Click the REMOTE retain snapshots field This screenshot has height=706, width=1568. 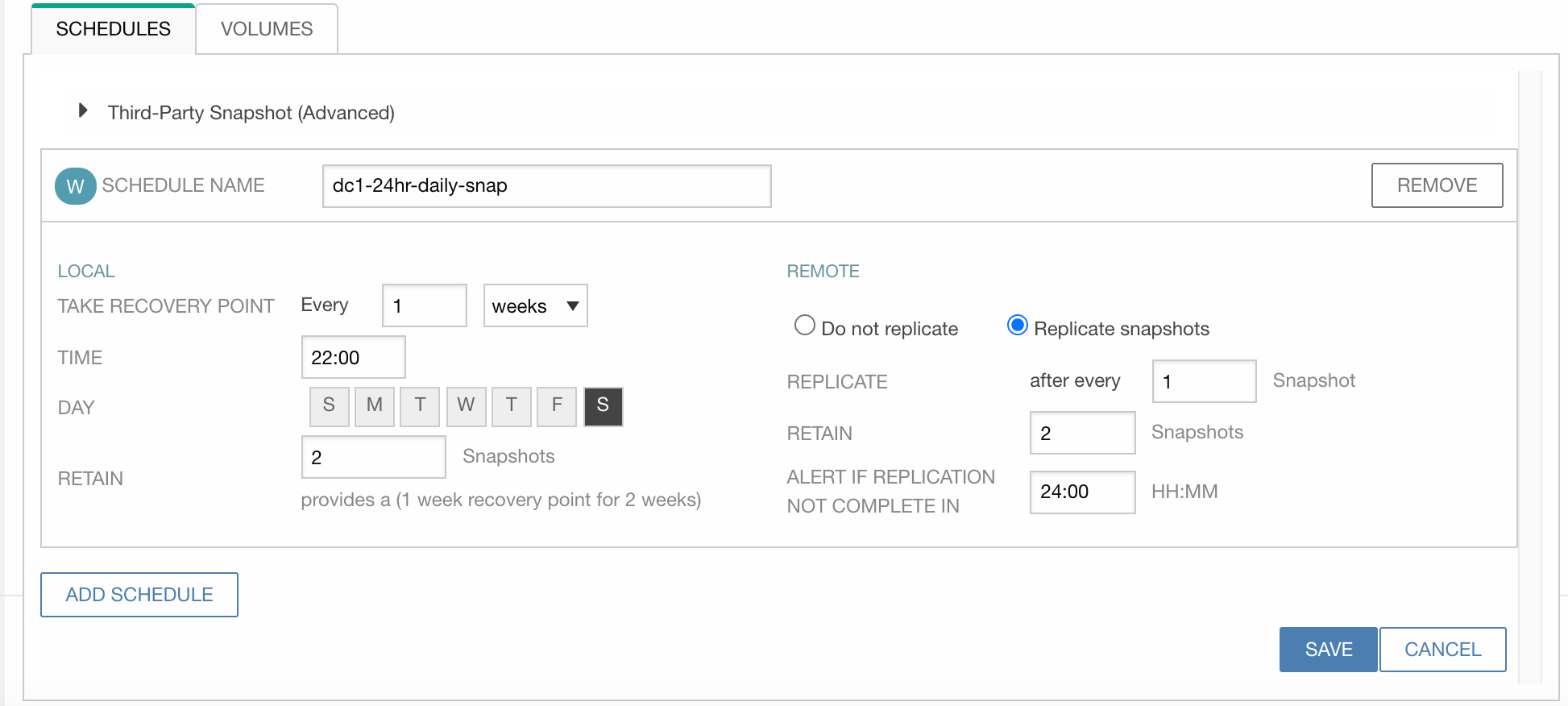[1082, 433]
